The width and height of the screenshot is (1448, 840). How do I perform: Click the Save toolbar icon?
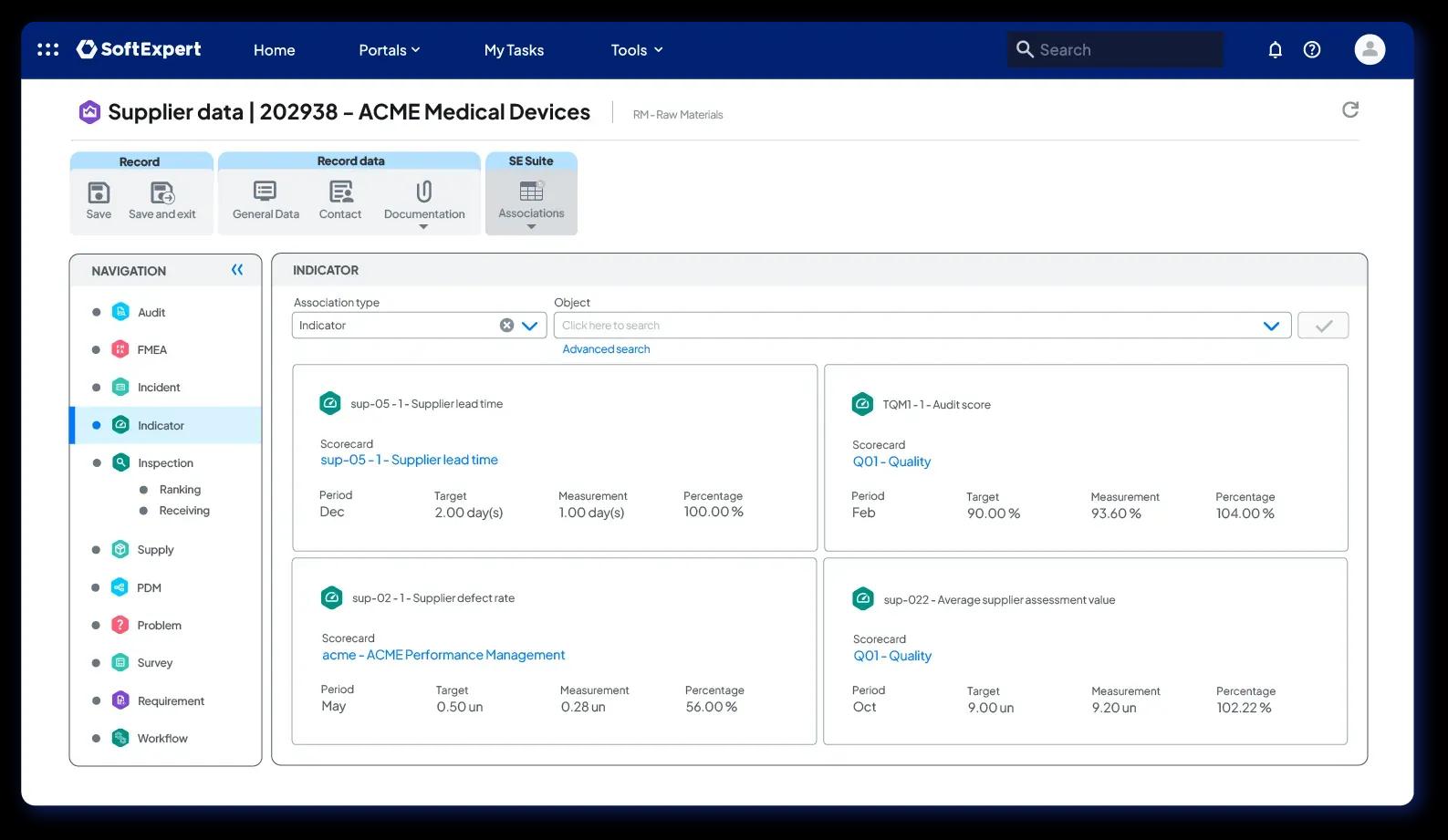click(x=99, y=192)
